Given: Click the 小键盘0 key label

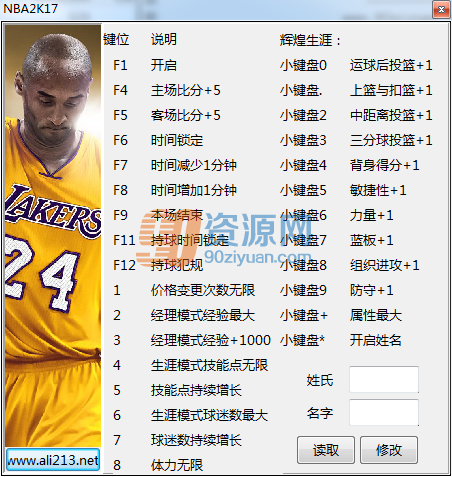Looking at the screenshot, I should 303,65.
